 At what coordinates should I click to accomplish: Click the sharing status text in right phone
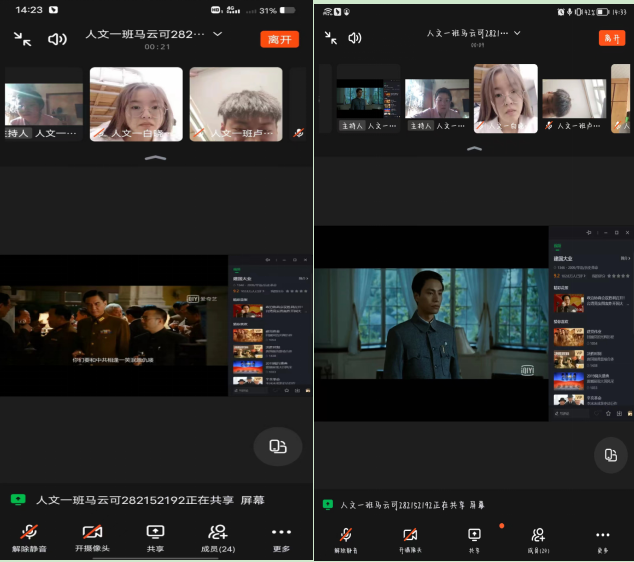[412, 505]
